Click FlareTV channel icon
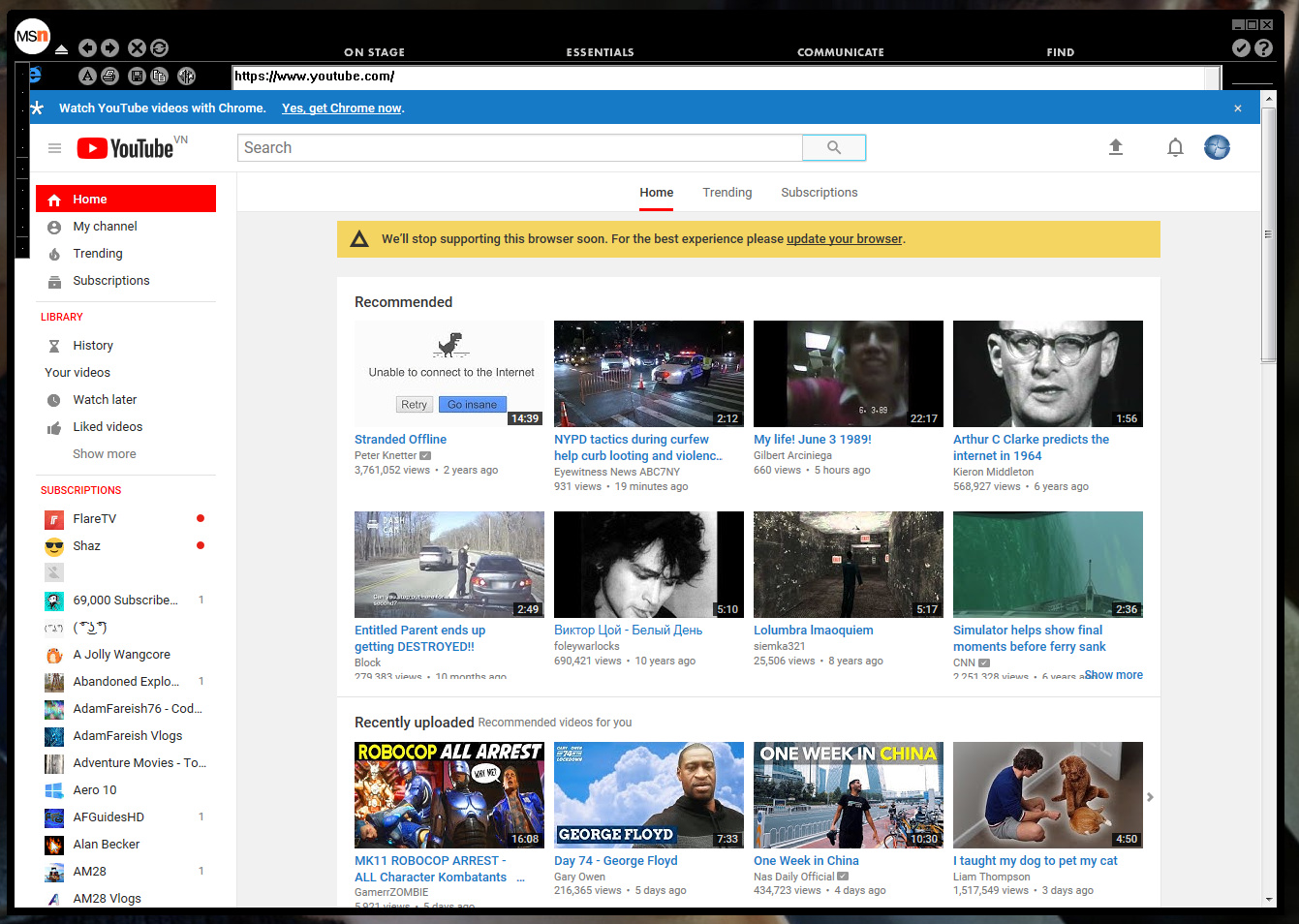1299x924 pixels. click(x=54, y=519)
